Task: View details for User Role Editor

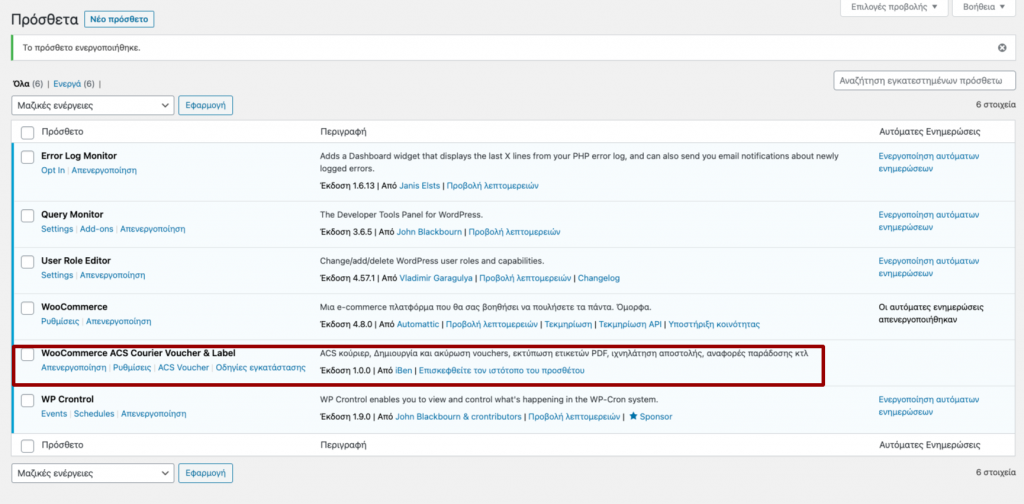Action: coord(525,277)
